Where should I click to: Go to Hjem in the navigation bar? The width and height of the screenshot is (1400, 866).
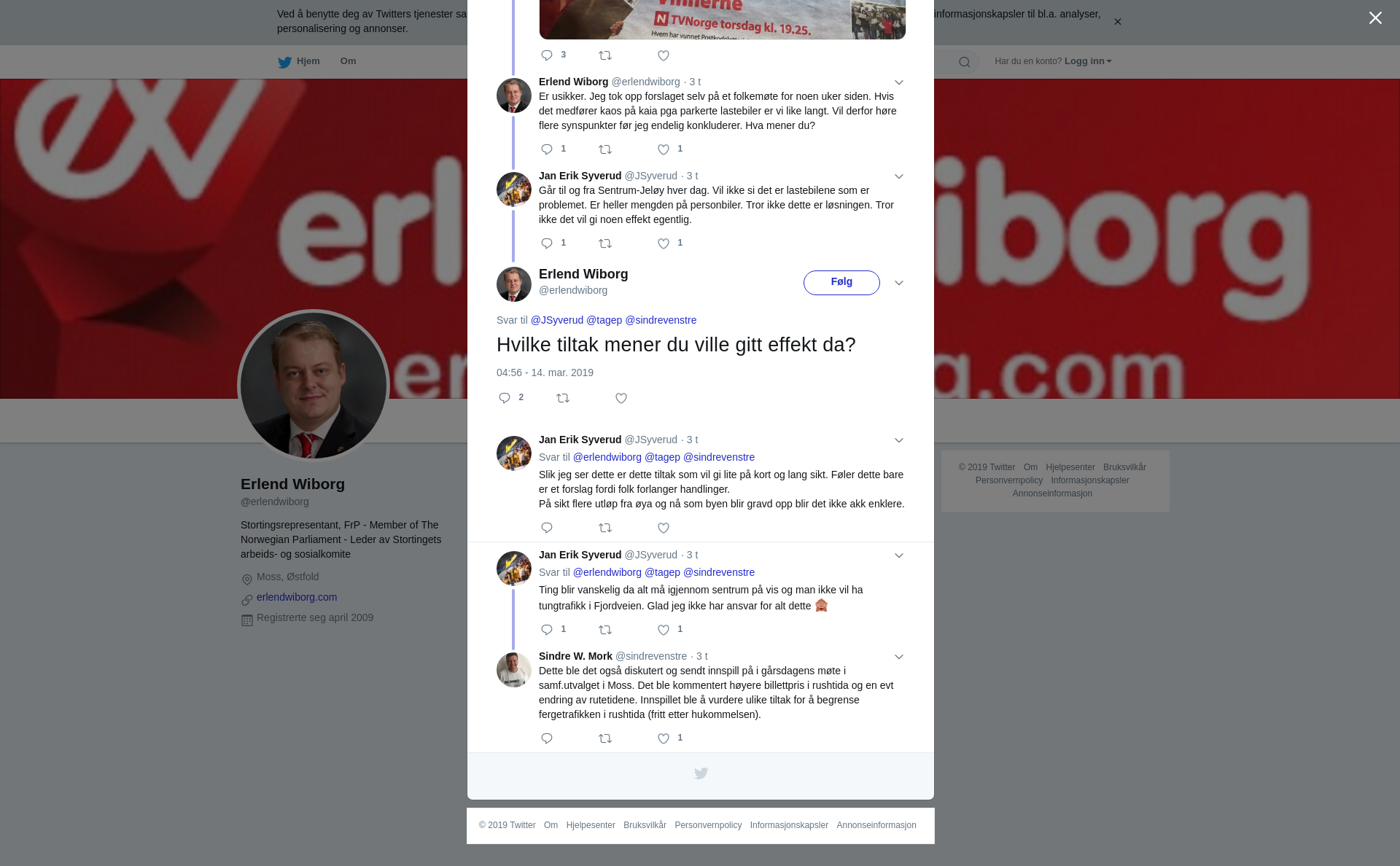pyautogui.click(x=299, y=61)
